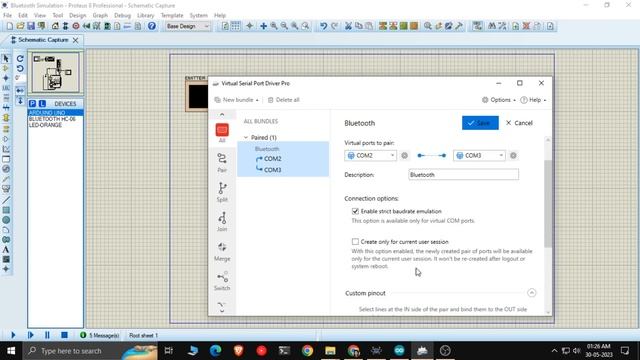Select the All bundles sidebar icon
Screen dimensions: 640x360
tap(222, 133)
